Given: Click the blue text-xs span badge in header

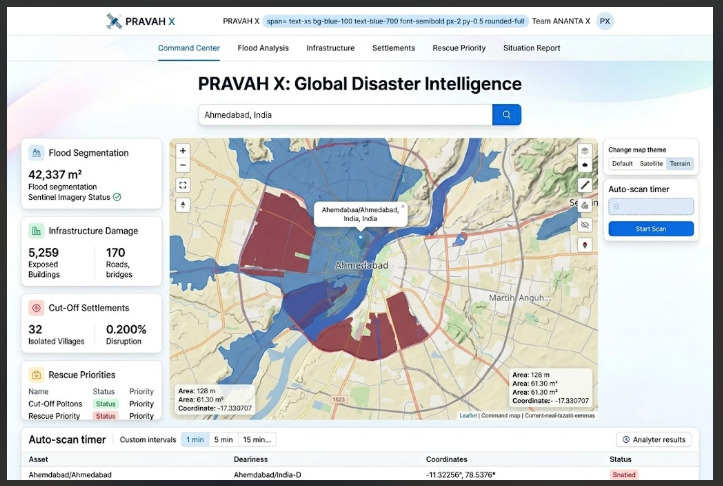Looking at the screenshot, I should [395, 21].
